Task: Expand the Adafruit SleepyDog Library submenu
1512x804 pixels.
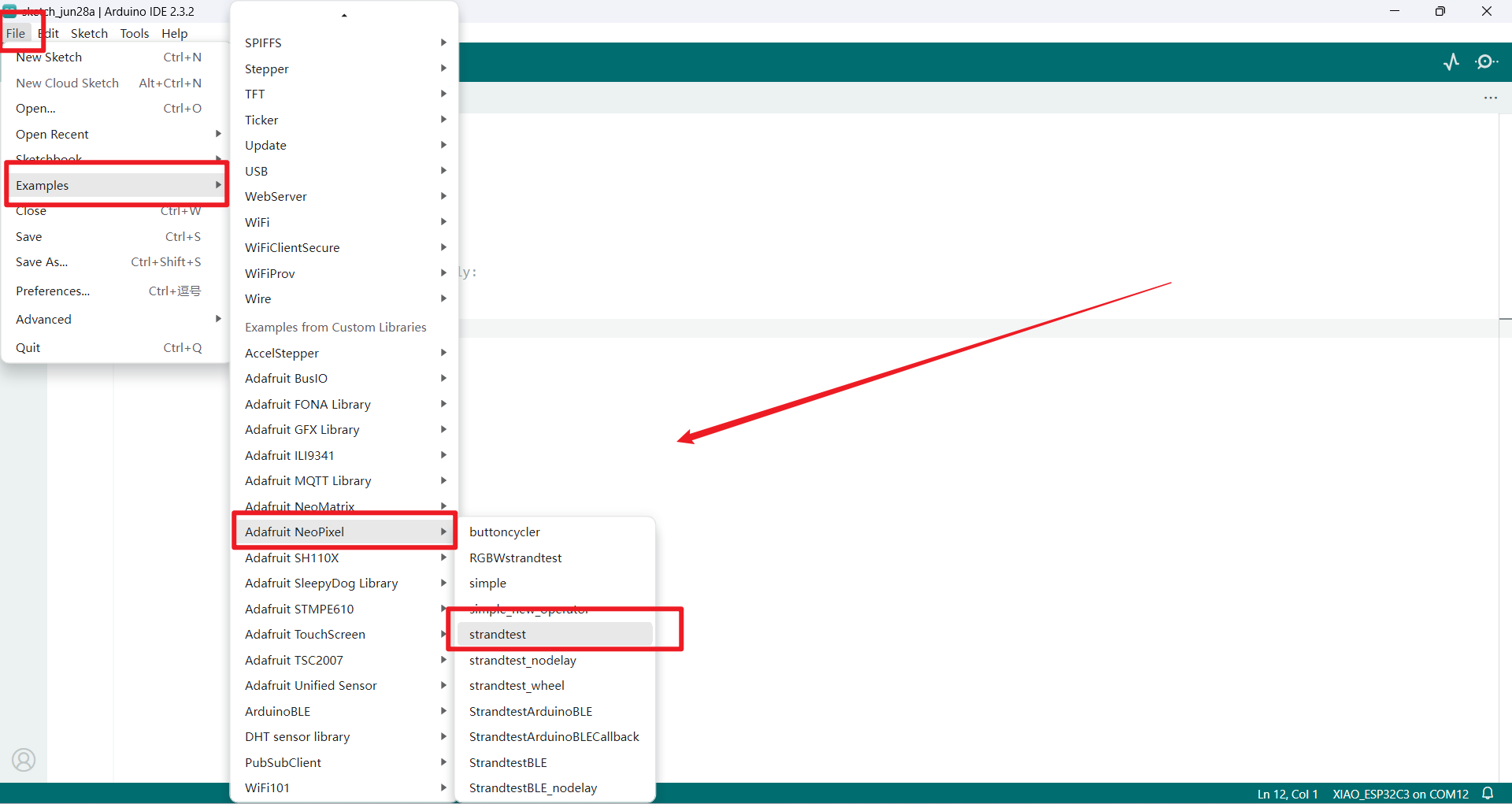Action: (x=344, y=583)
